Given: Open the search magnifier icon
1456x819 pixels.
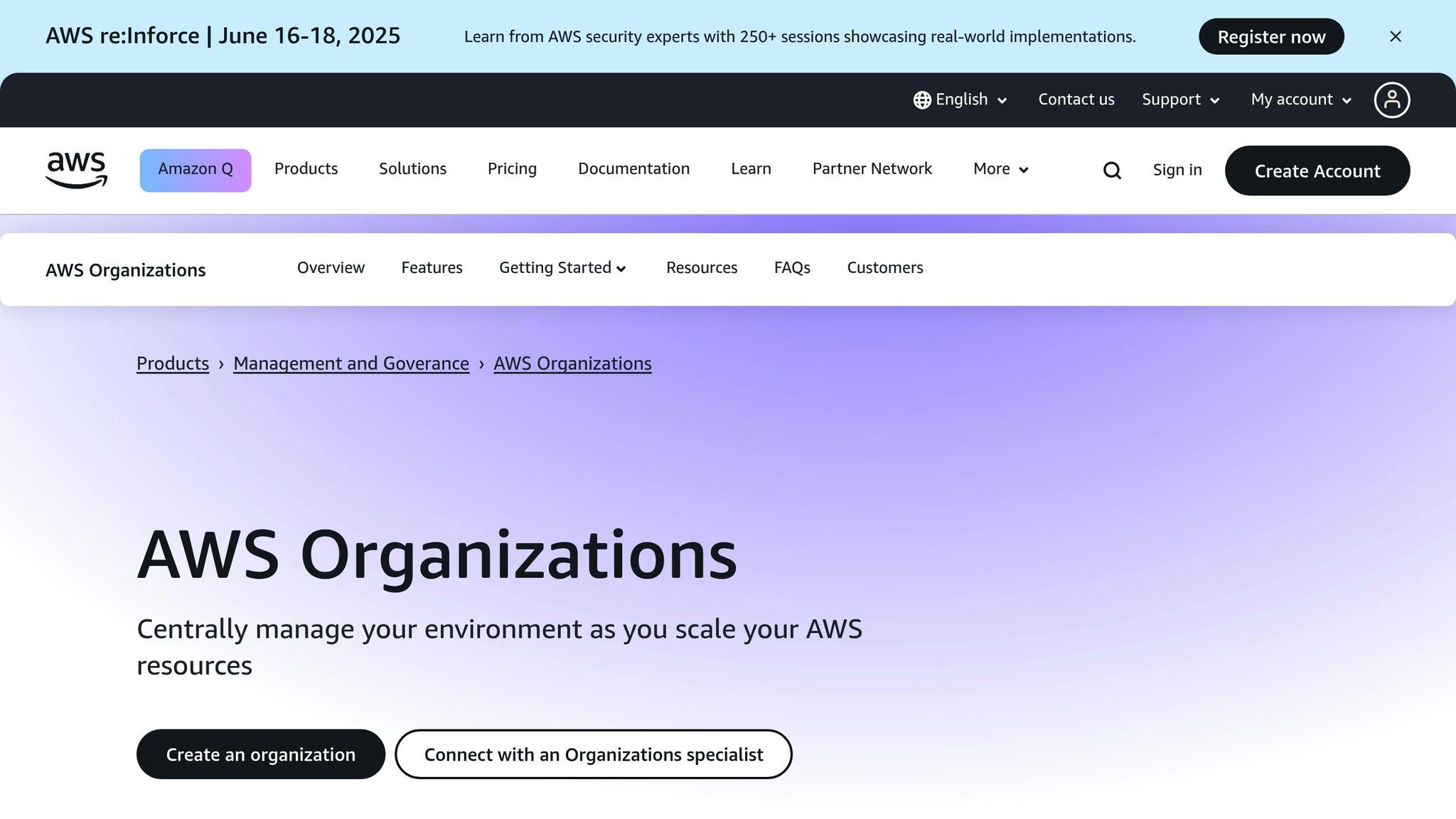Looking at the screenshot, I should tap(1112, 171).
